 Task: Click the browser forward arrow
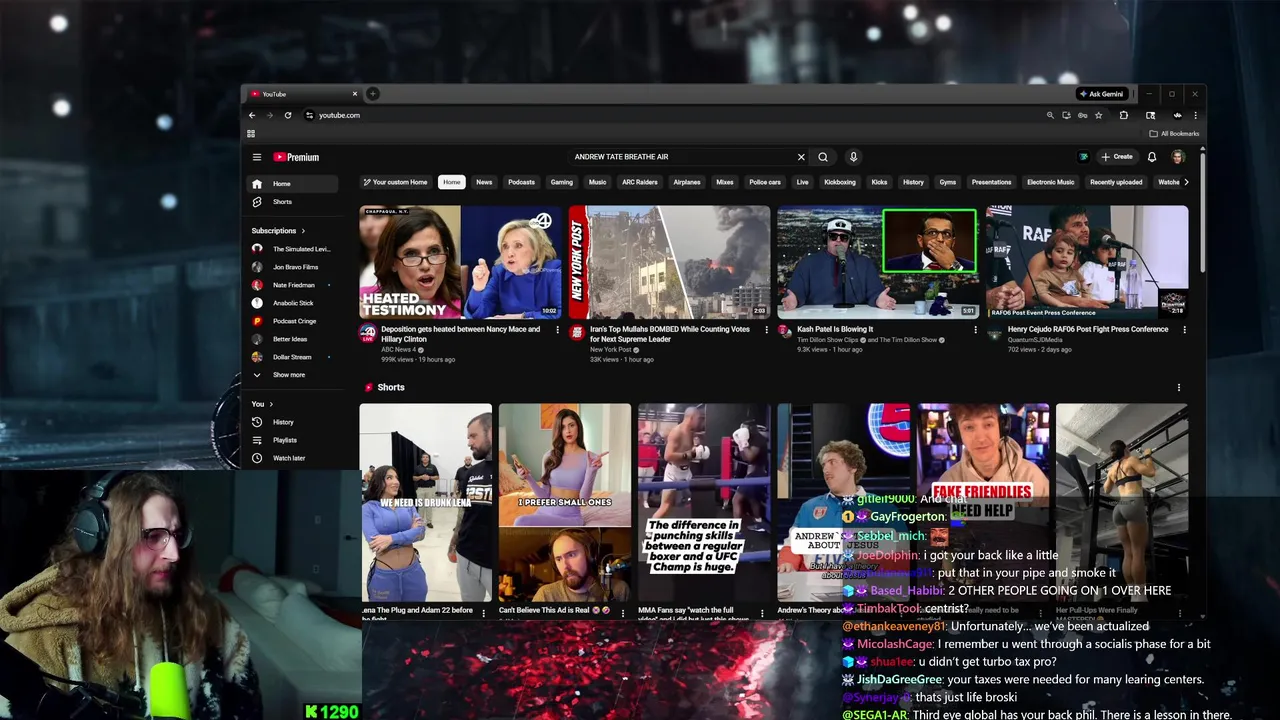[x=269, y=115]
